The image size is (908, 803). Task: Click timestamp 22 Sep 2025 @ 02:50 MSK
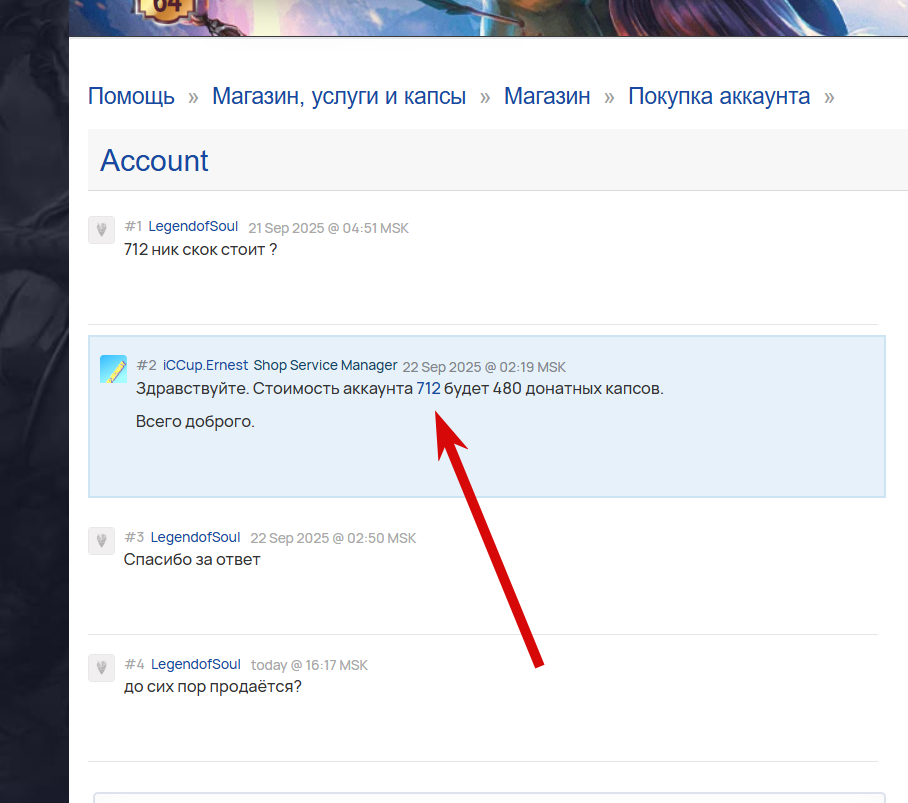click(x=333, y=538)
